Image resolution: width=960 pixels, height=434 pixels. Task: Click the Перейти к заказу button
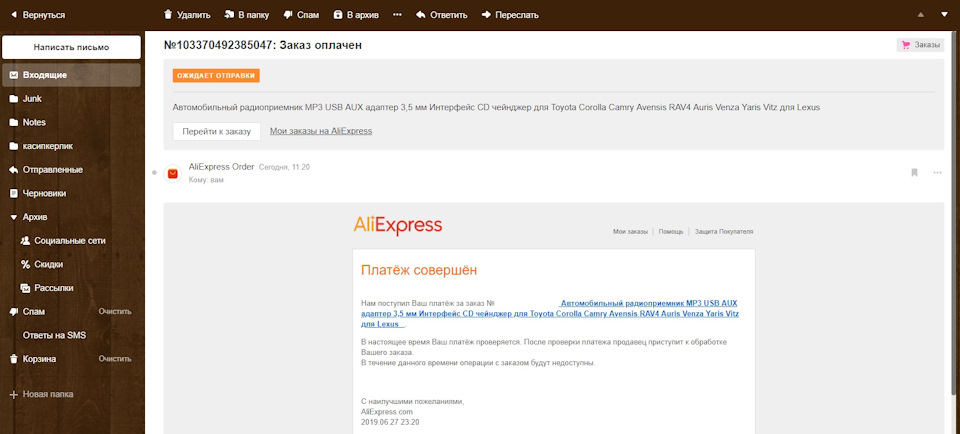(217, 132)
